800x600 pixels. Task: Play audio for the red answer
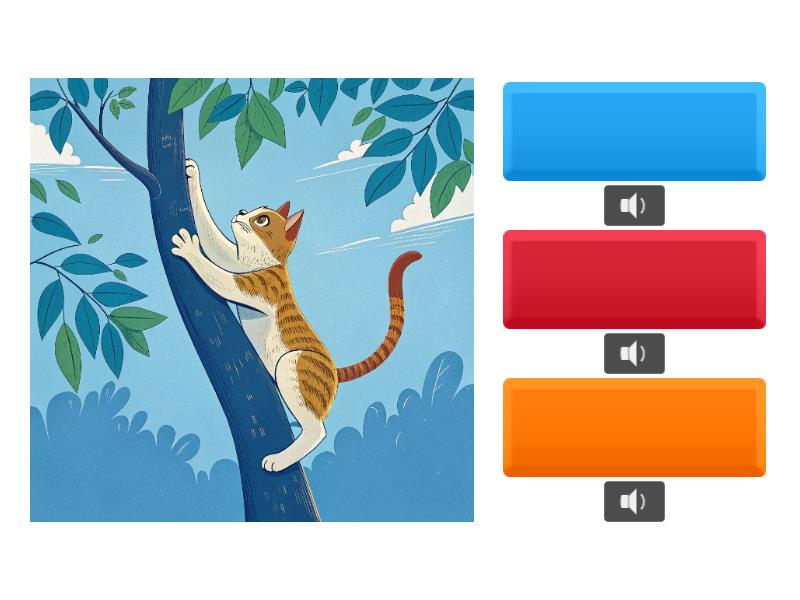pos(634,354)
